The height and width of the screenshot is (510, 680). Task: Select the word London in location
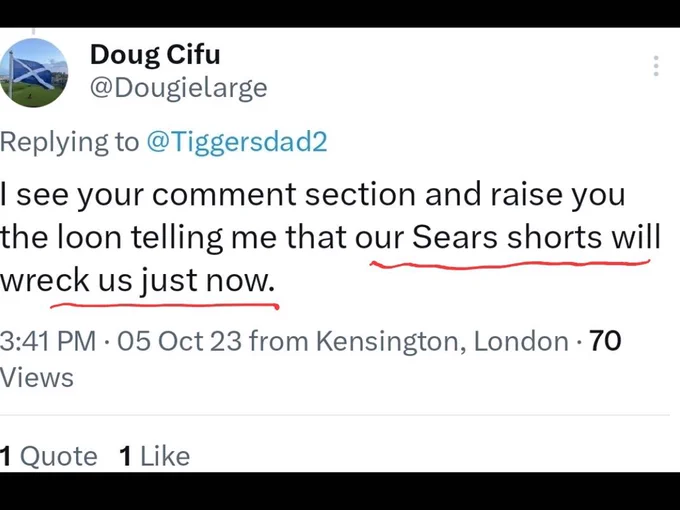pyautogui.click(x=521, y=340)
